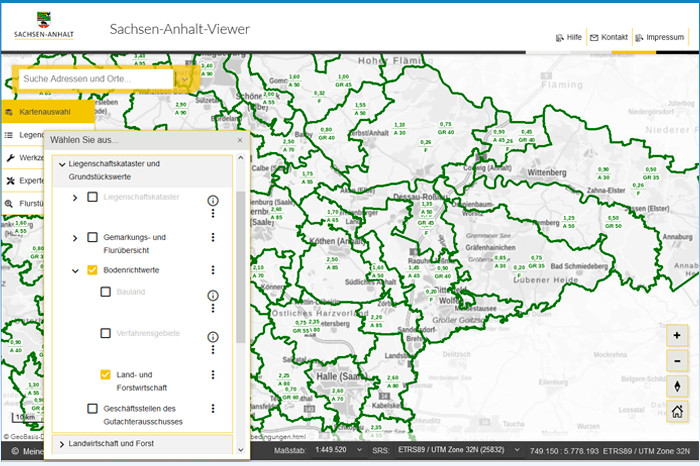Uncheck the Bodenrichtwerte layer checkbox
This screenshot has height=466, width=700.
click(x=92, y=270)
